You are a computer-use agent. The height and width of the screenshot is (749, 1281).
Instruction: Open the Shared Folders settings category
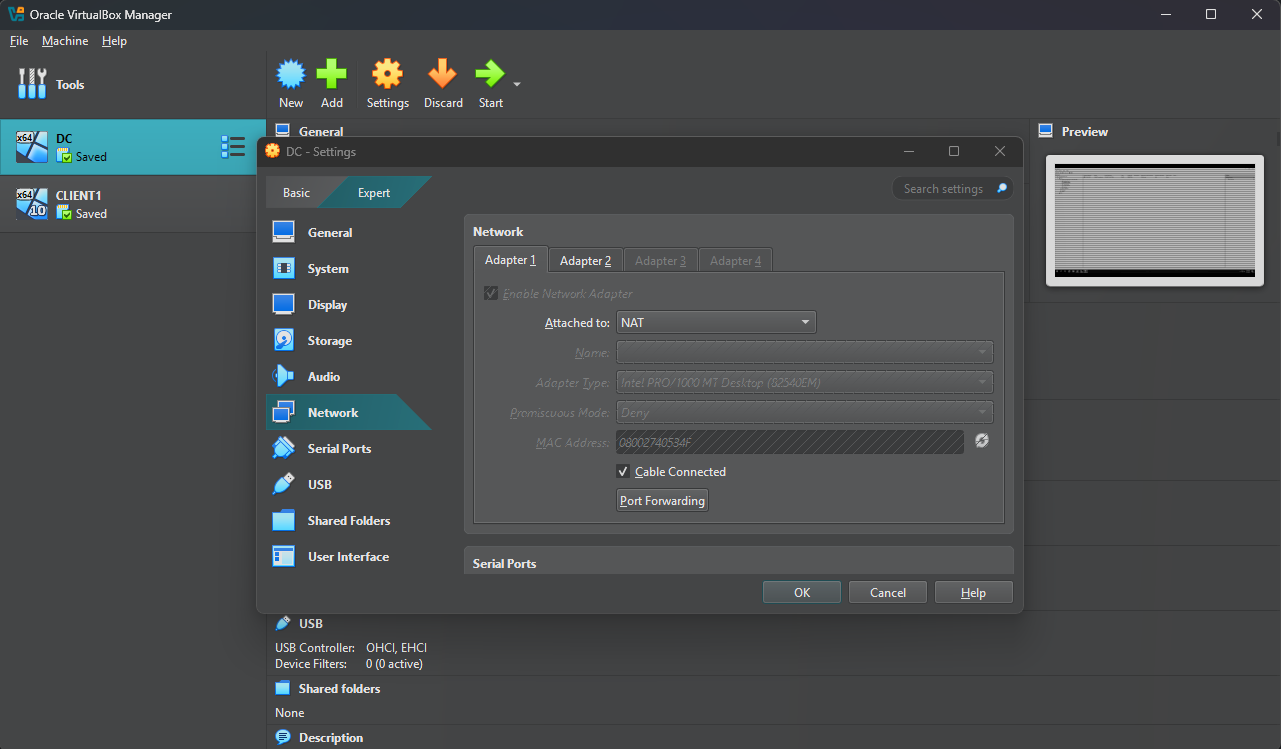(x=348, y=520)
